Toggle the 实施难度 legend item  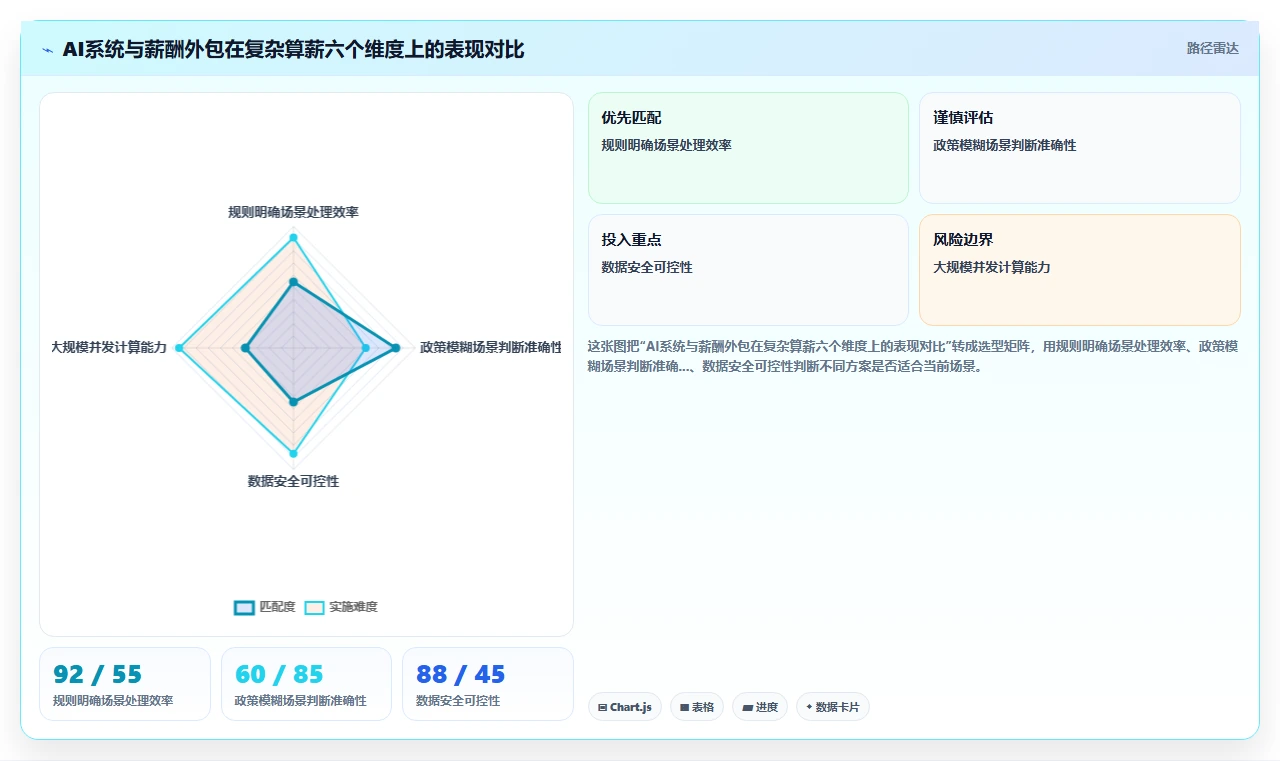pyautogui.click(x=341, y=607)
